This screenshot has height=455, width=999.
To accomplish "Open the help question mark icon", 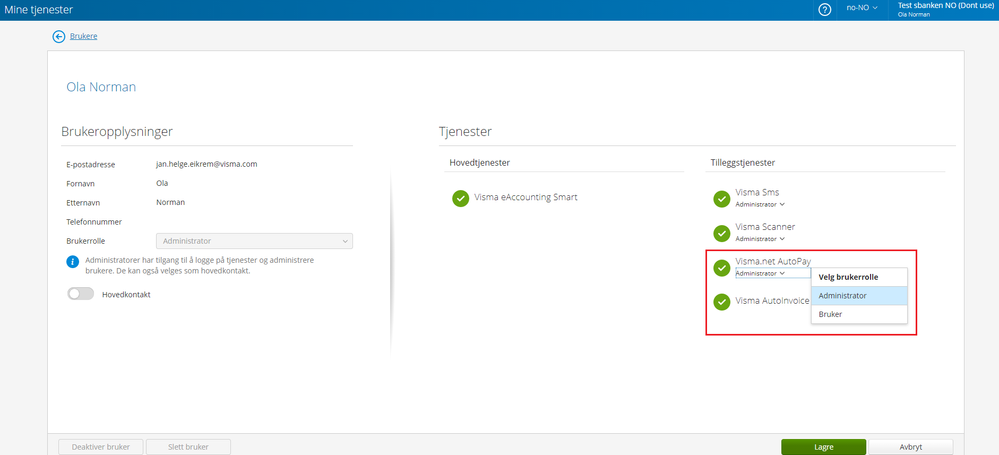I will pyautogui.click(x=824, y=10).
